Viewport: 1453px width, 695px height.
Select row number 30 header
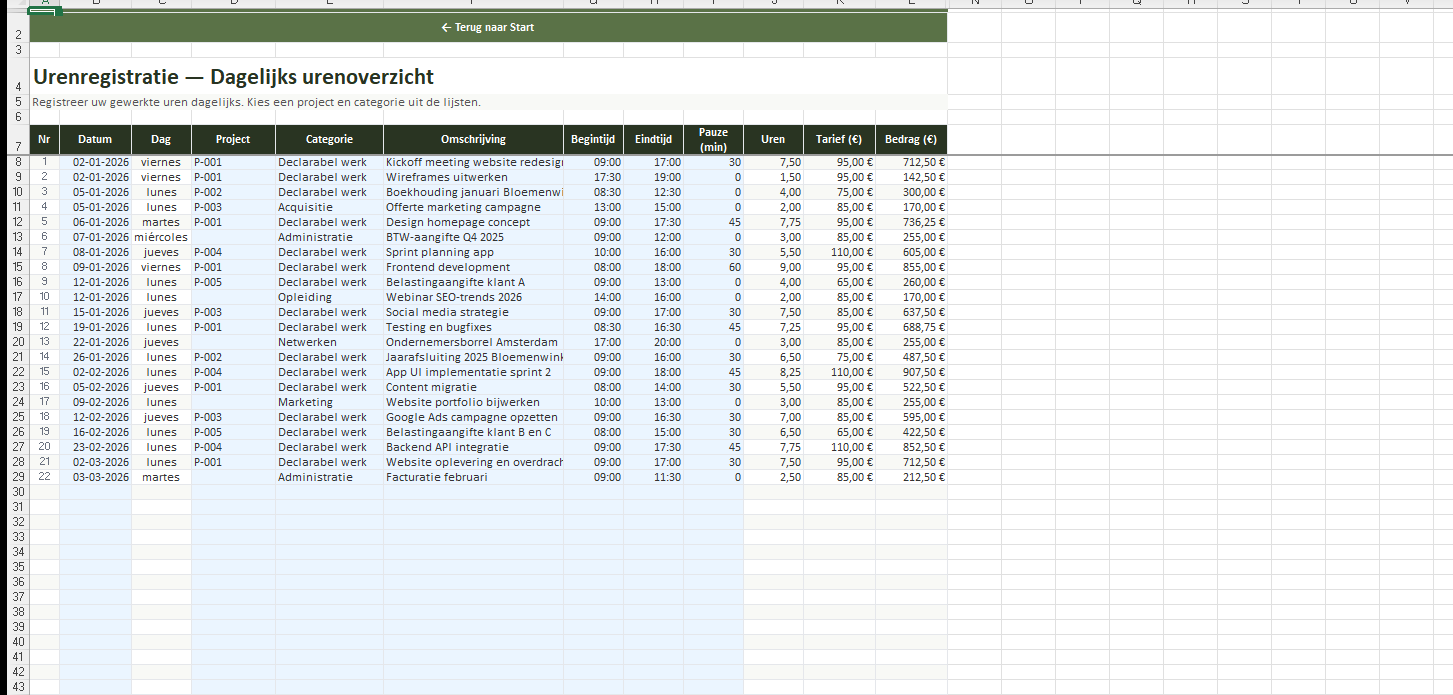tap(17, 492)
